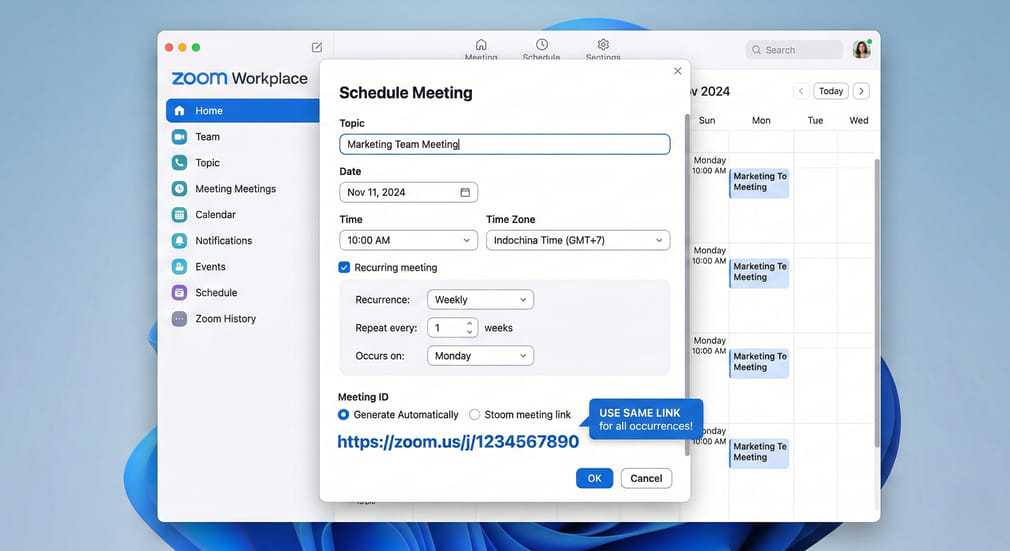Click the Home icon in sidebar
Viewport: 1010px width, 551px height.
[179, 111]
